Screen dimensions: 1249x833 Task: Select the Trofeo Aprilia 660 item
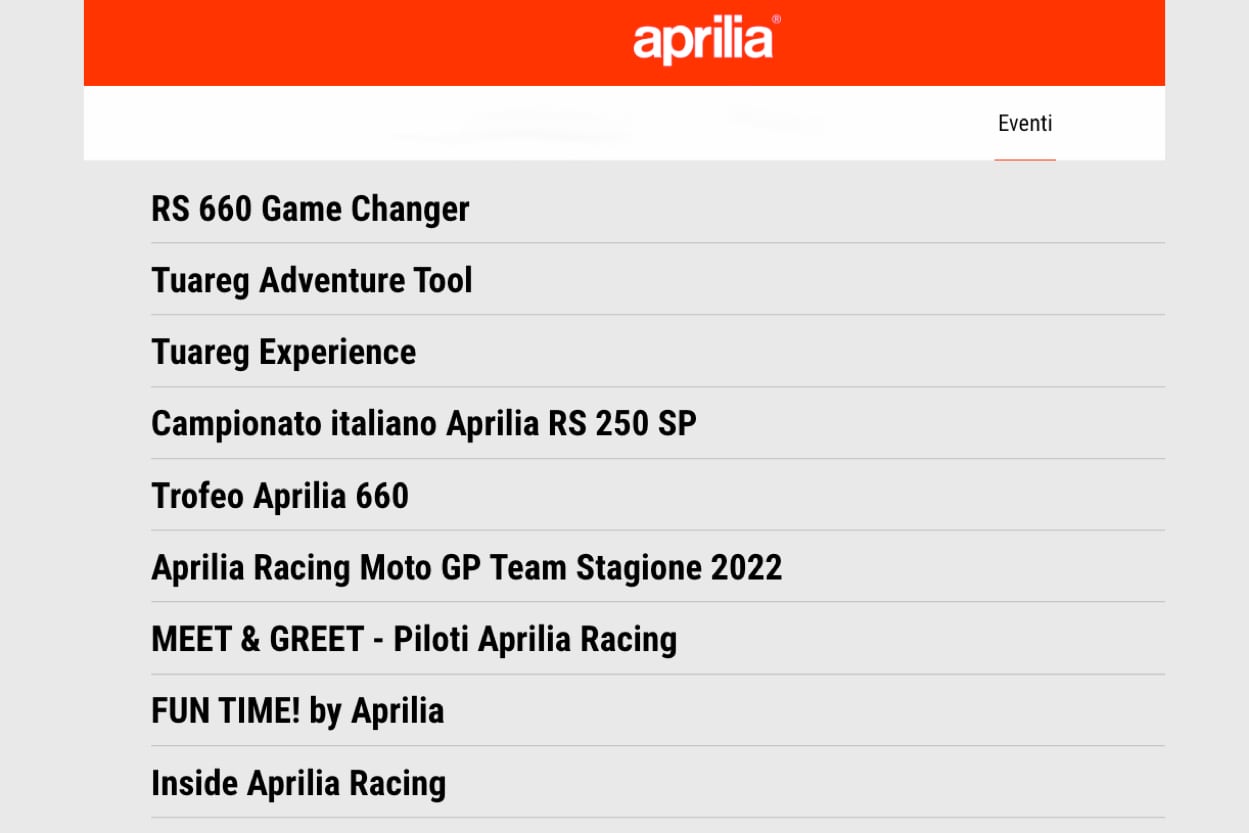click(280, 496)
